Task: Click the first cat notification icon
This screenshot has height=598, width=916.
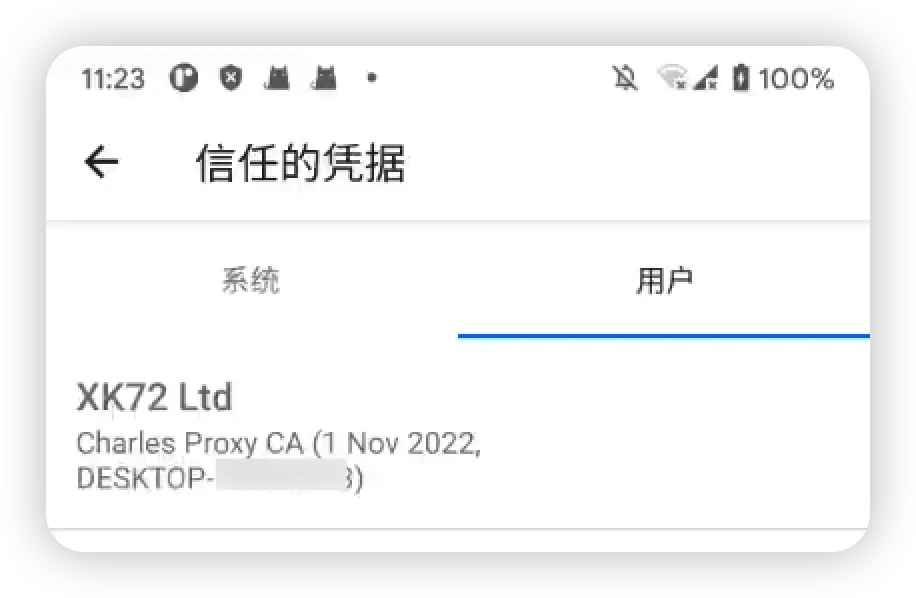Action: click(x=277, y=78)
